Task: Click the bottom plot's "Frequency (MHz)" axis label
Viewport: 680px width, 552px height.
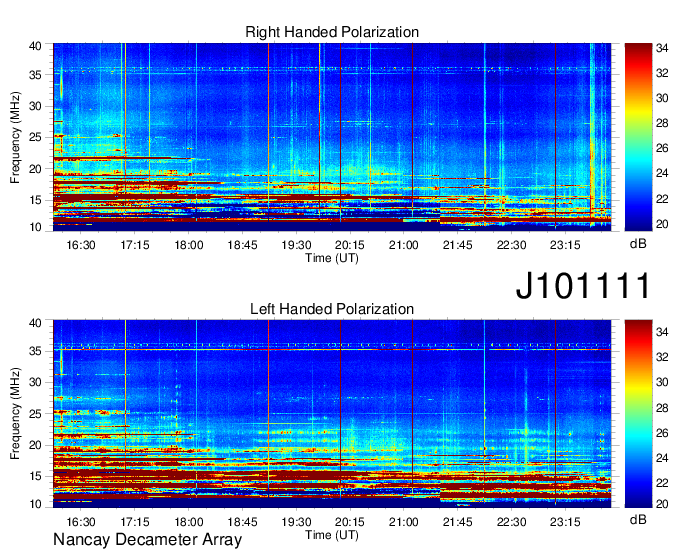Action: (x=15, y=414)
